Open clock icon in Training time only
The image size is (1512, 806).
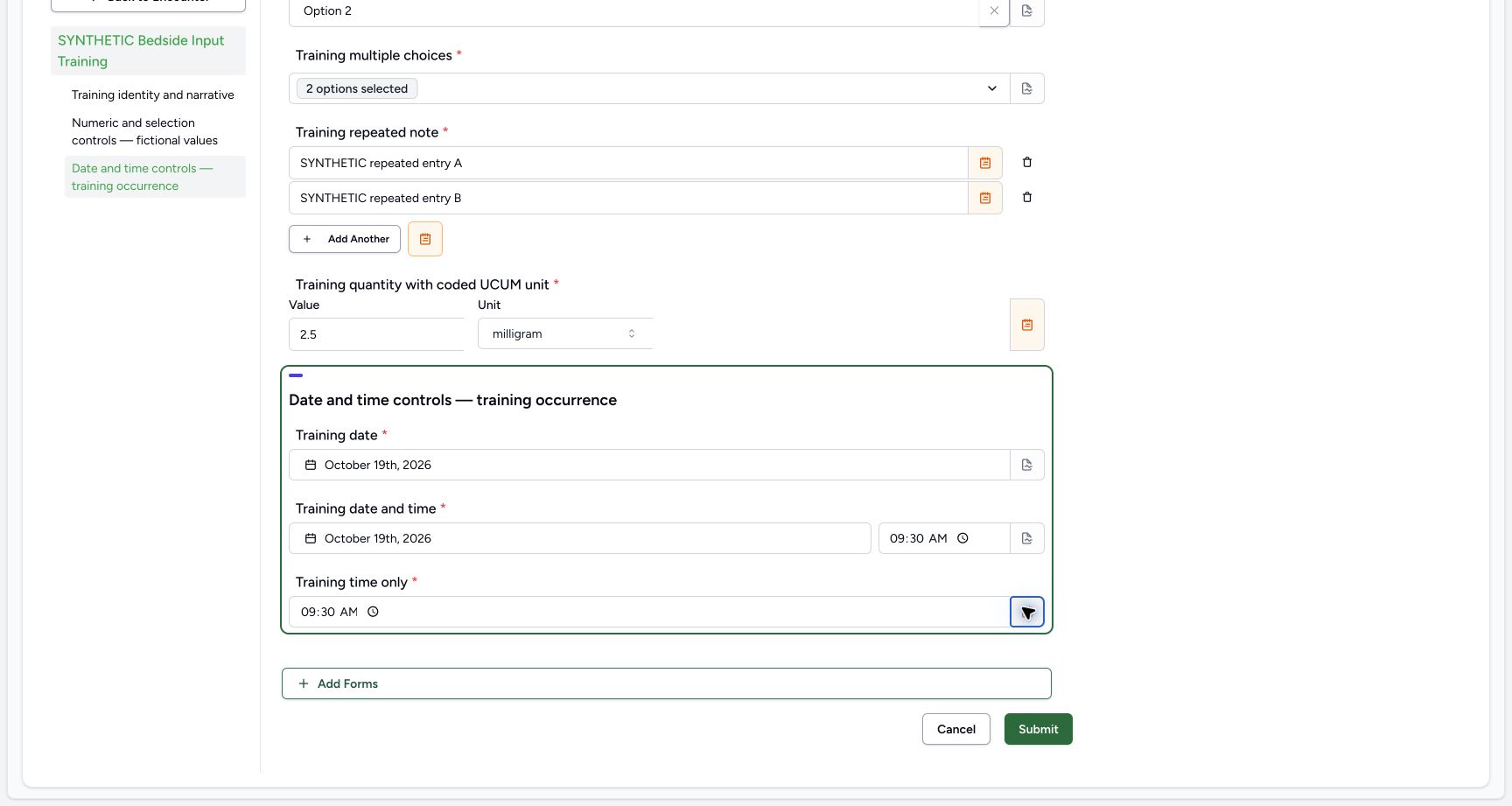(373, 612)
